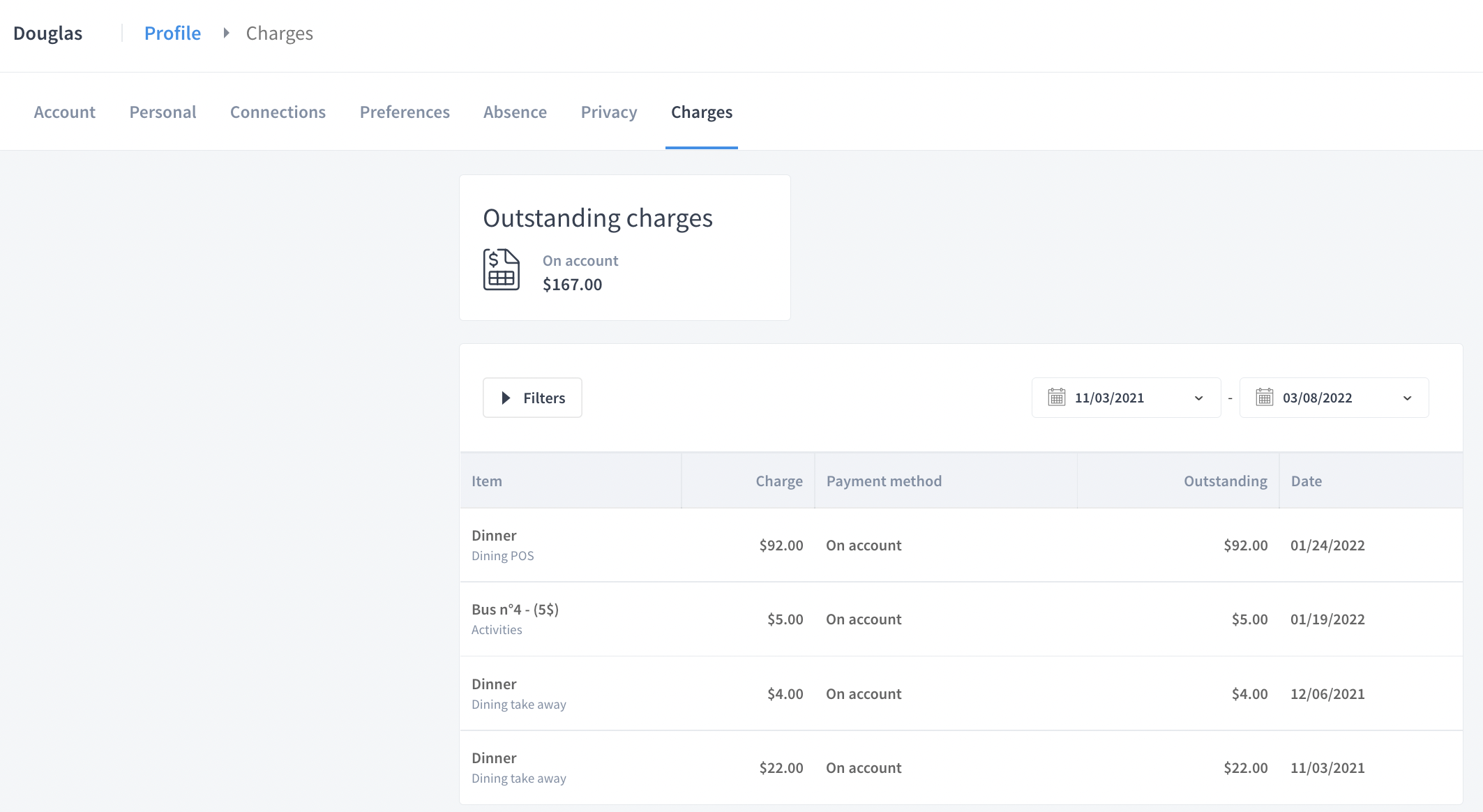This screenshot has height=812, width=1483.
Task: Click the Outstanding column header
Action: pos(1225,481)
